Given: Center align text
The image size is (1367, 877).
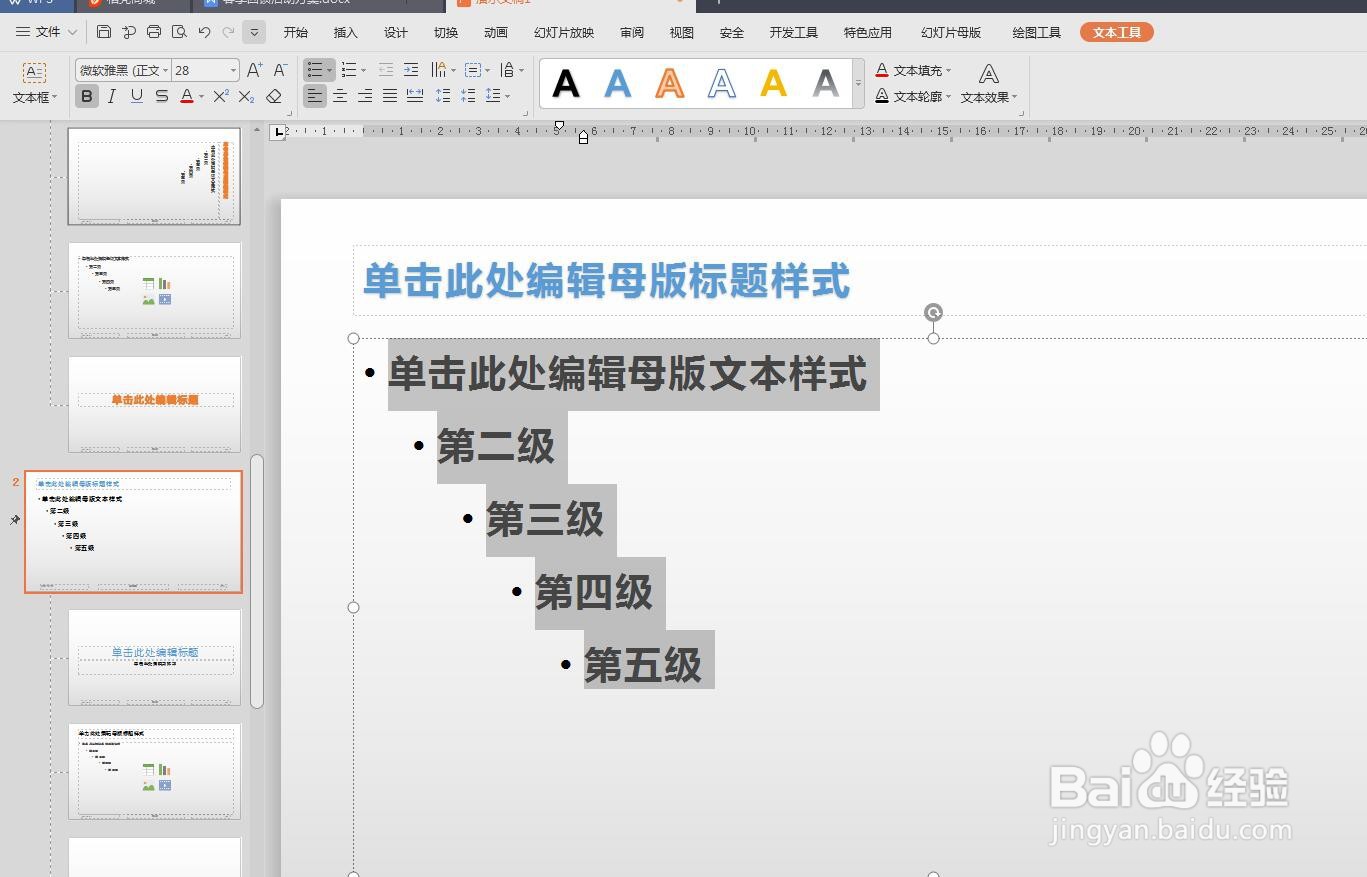Looking at the screenshot, I should [340, 96].
